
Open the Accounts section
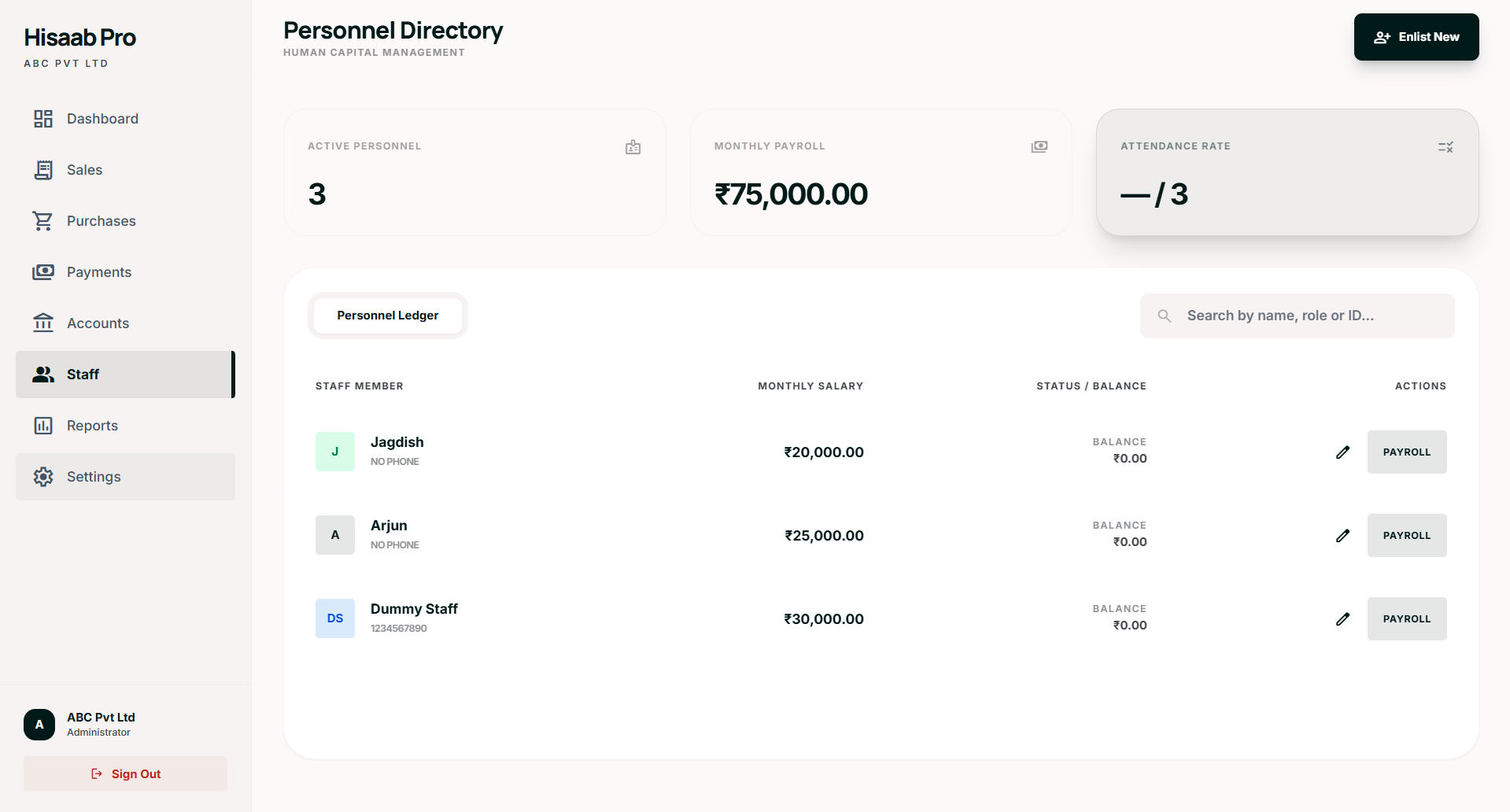pyautogui.click(x=125, y=323)
